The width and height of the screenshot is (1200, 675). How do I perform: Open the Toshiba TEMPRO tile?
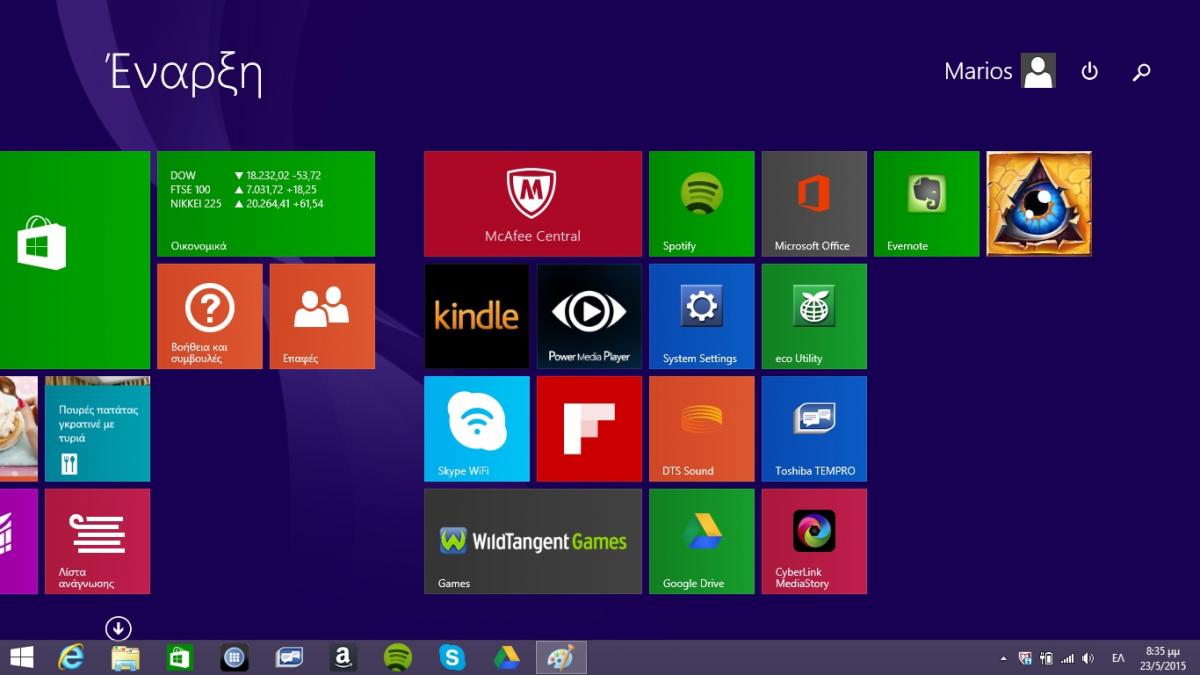(x=814, y=429)
